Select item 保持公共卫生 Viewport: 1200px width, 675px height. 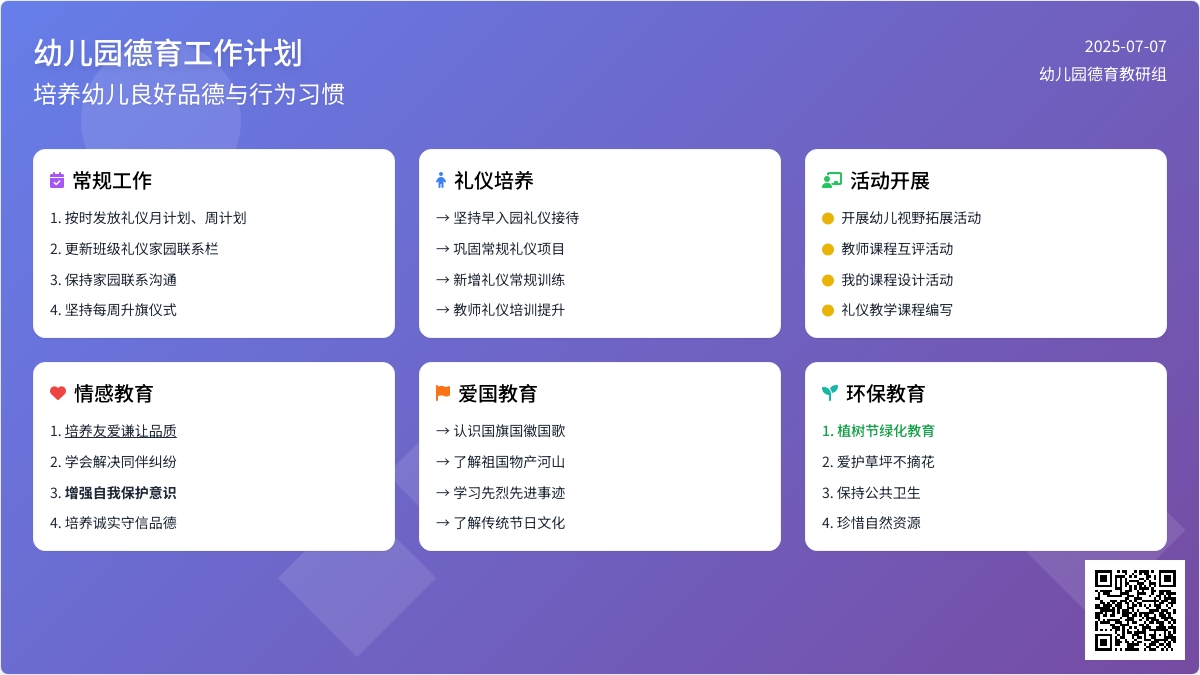871,493
